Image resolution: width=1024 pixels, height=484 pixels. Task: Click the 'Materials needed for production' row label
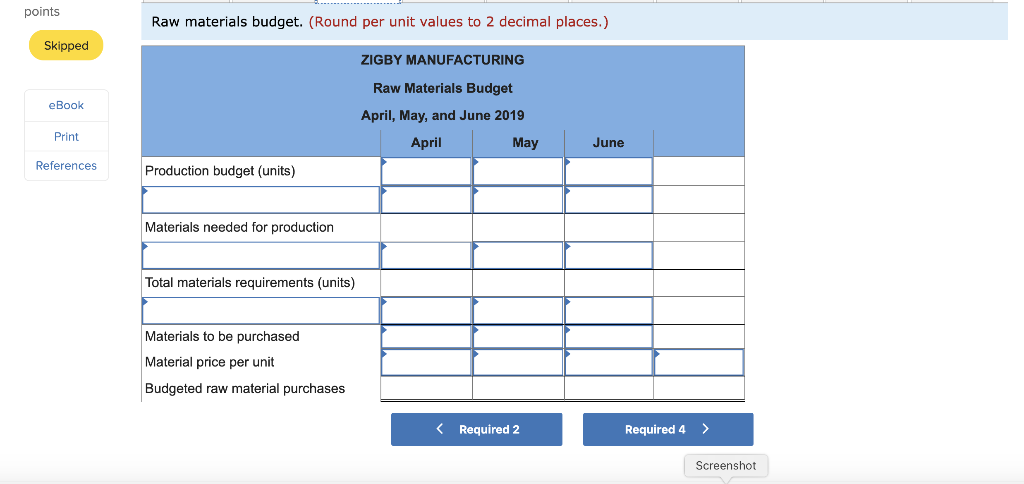pyautogui.click(x=239, y=227)
